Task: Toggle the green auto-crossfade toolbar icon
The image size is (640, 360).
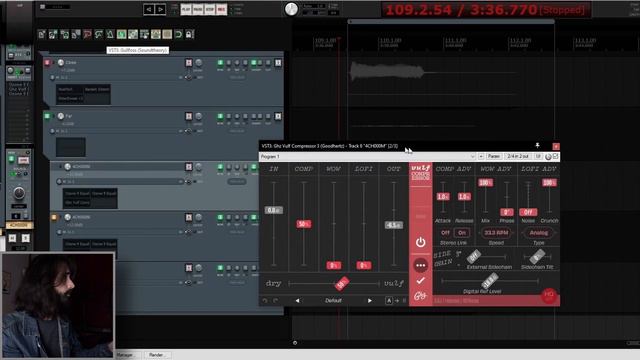Action: (122, 34)
